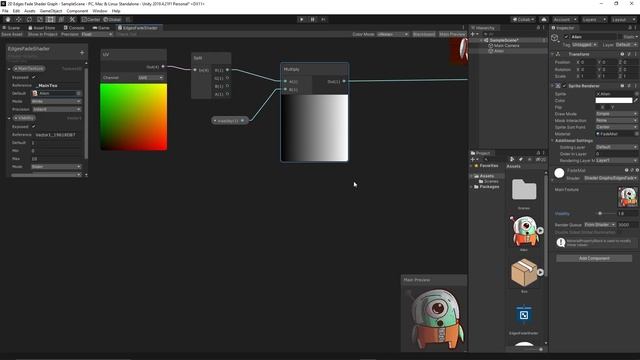The image size is (640, 360).
Task: Open the Precision Float dropdown
Action: click(97, 34)
